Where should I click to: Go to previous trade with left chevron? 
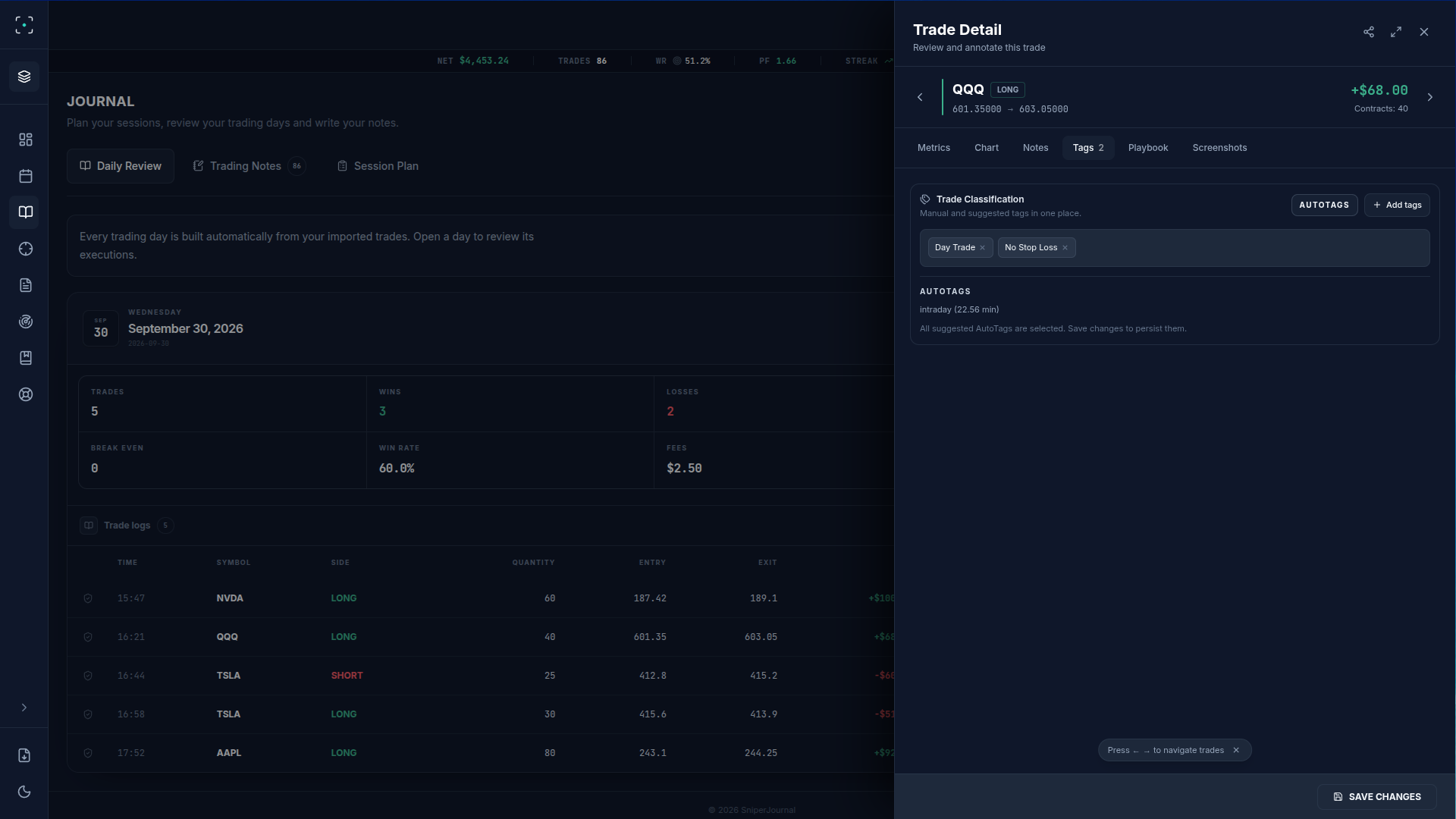tap(920, 97)
